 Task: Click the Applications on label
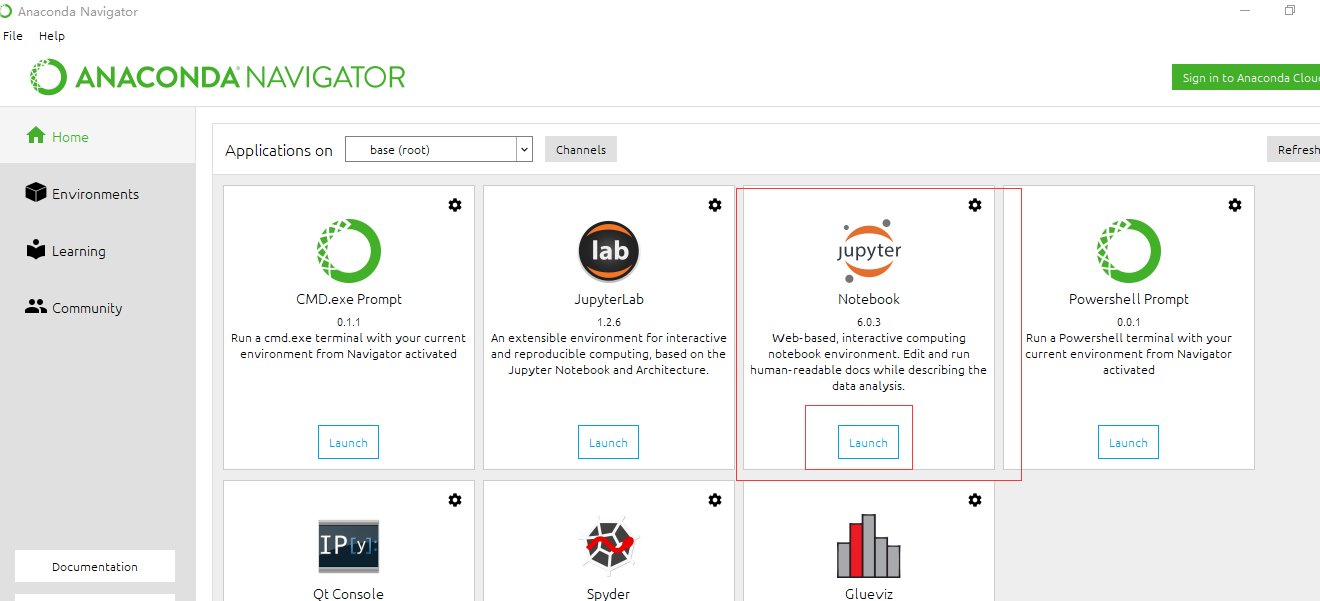coord(279,150)
